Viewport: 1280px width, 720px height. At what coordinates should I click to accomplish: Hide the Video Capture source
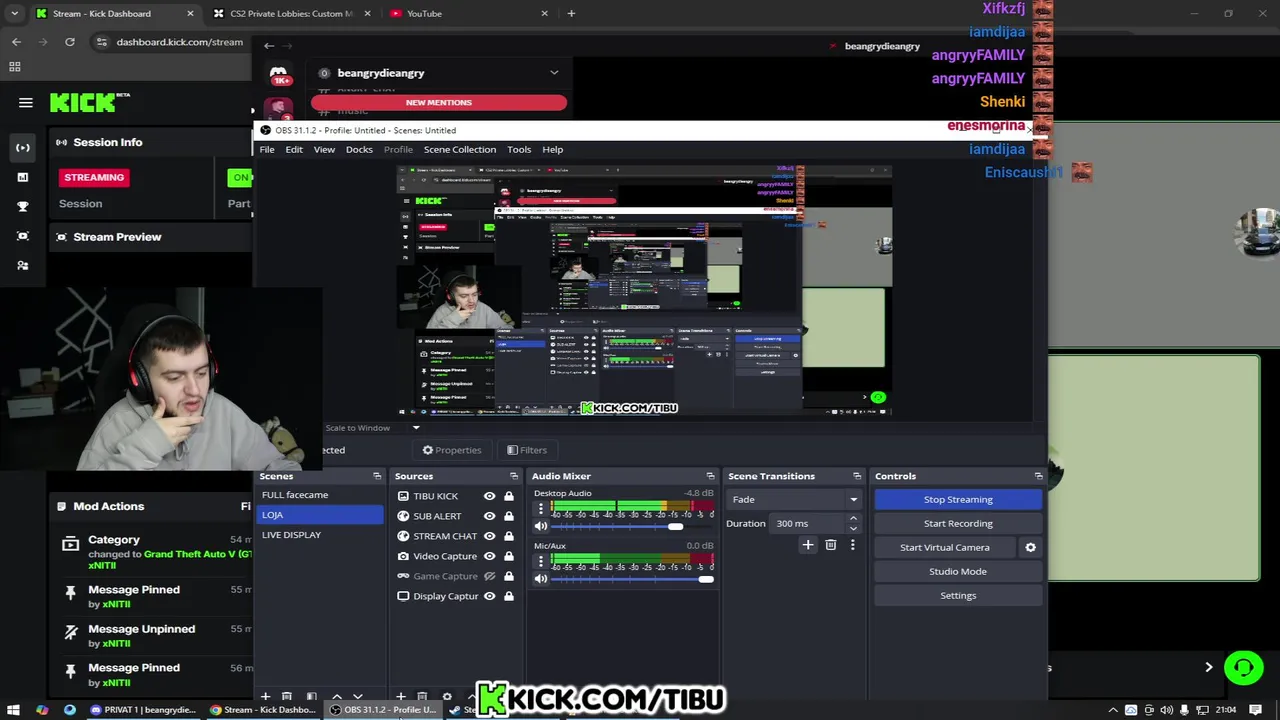pyautogui.click(x=489, y=556)
